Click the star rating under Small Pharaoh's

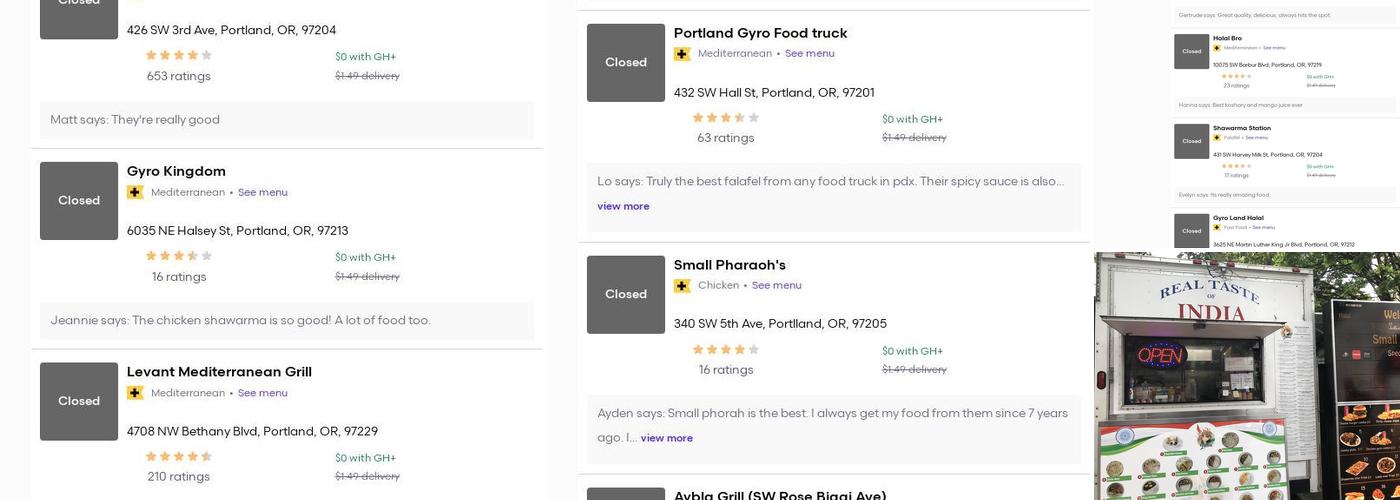pyautogui.click(x=726, y=350)
